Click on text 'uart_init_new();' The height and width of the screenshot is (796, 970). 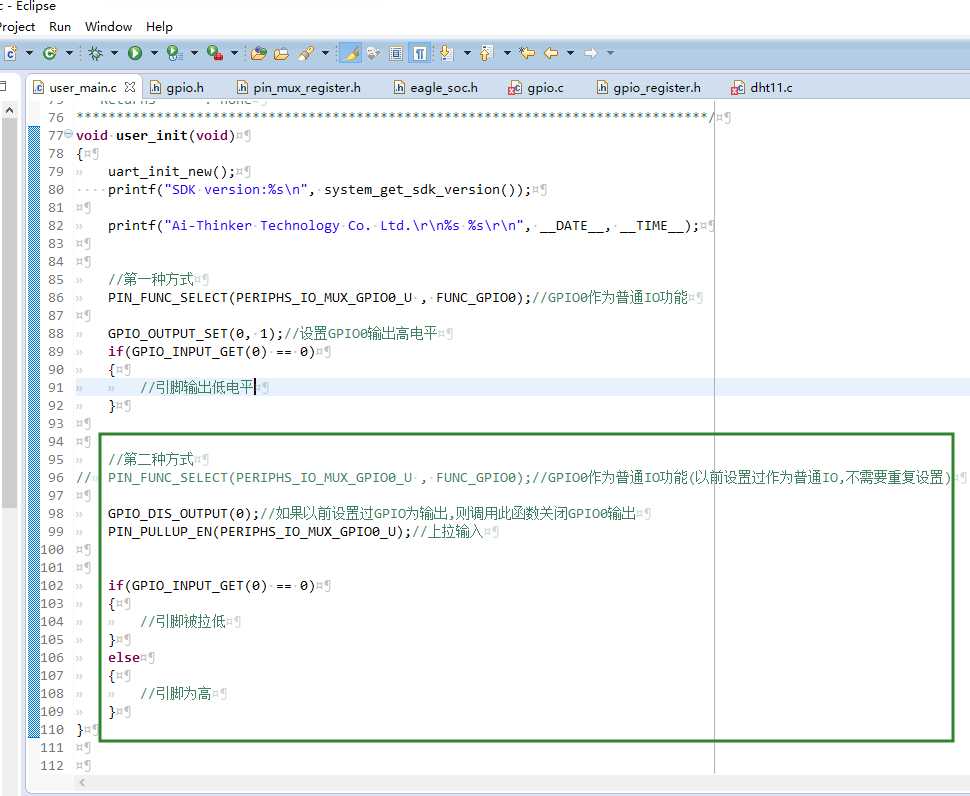(x=171, y=172)
